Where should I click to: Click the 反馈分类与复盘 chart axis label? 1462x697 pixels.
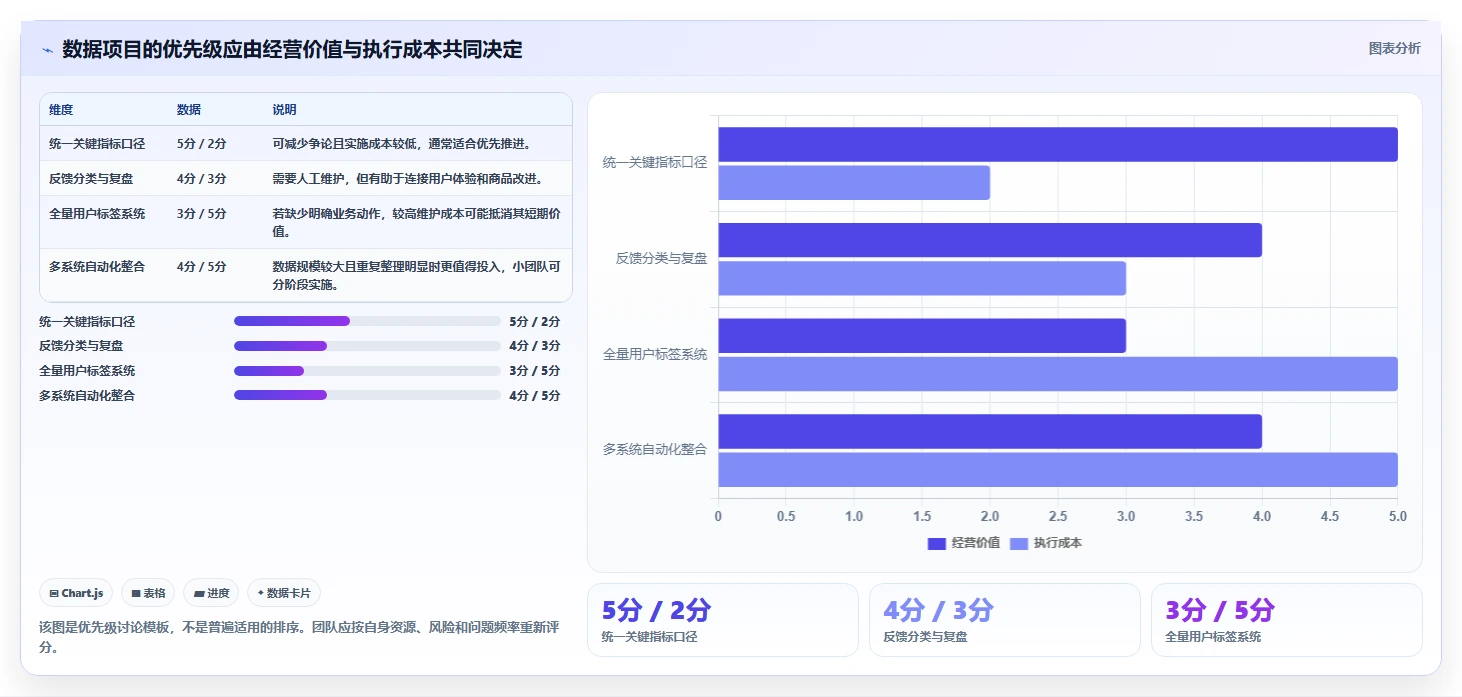(662, 258)
